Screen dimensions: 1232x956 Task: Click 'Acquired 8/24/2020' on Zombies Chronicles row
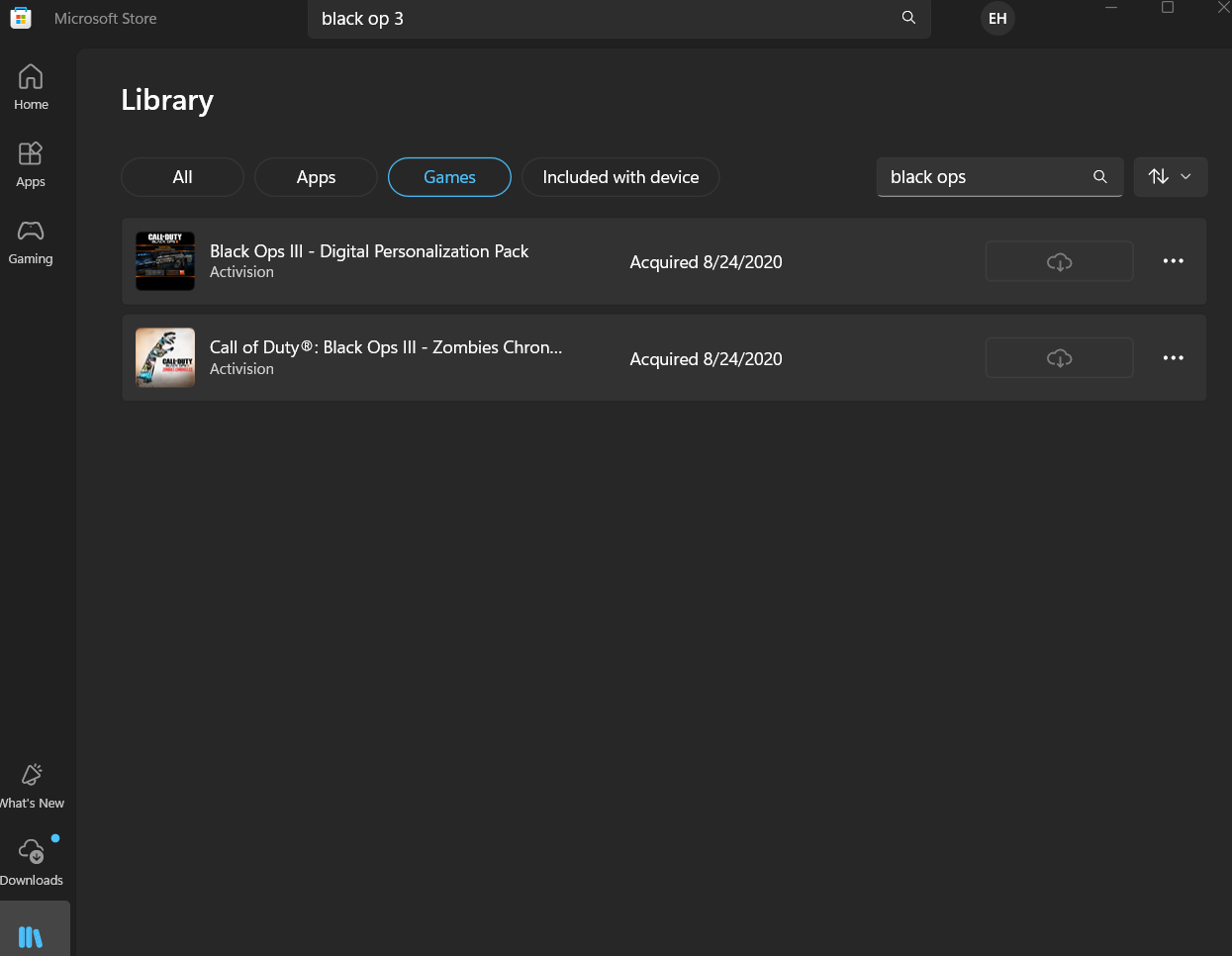click(x=706, y=358)
